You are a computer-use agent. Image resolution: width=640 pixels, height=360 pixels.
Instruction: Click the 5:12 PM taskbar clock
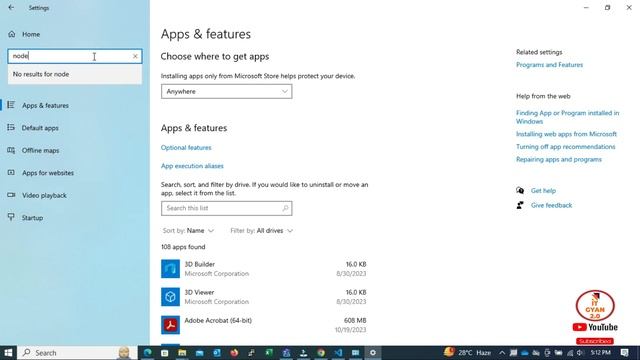(x=600, y=353)
